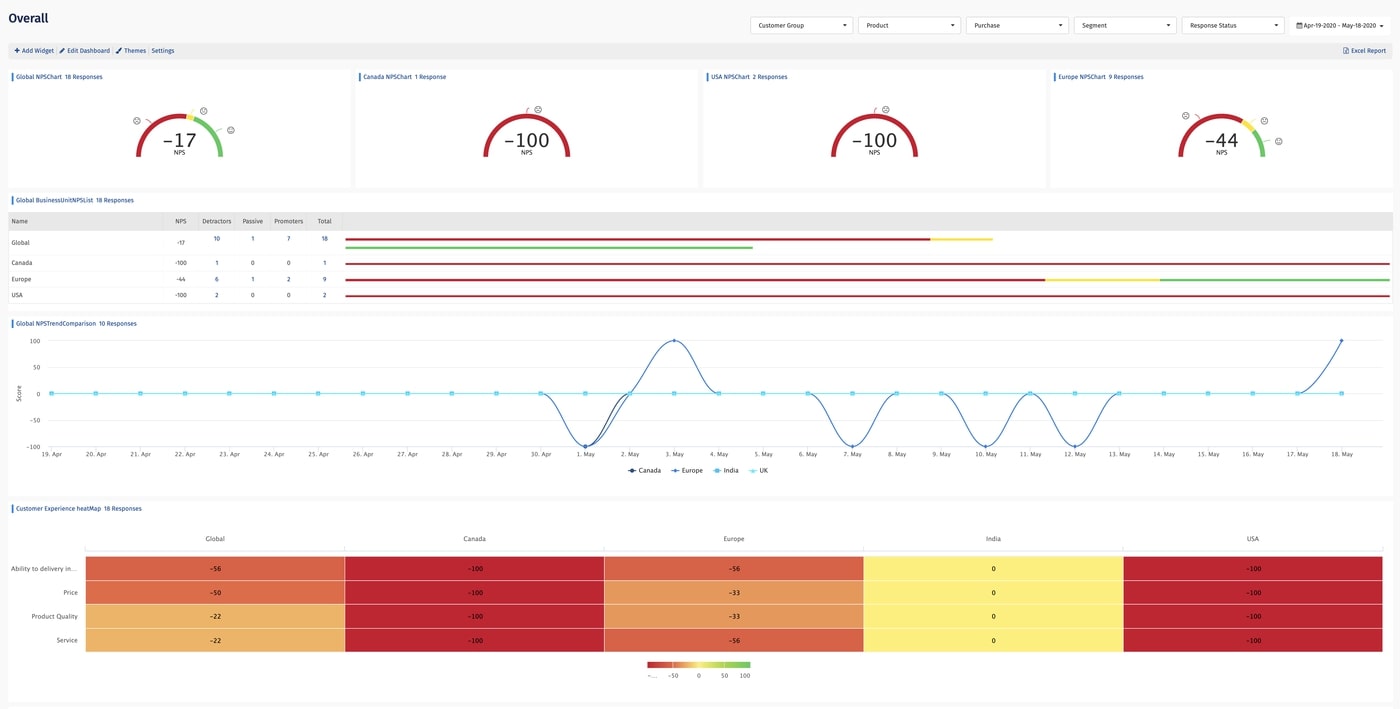Click Europe detractors count 6 link
The width and height of the screenshot is (1400, 709).
coord(217,279)
